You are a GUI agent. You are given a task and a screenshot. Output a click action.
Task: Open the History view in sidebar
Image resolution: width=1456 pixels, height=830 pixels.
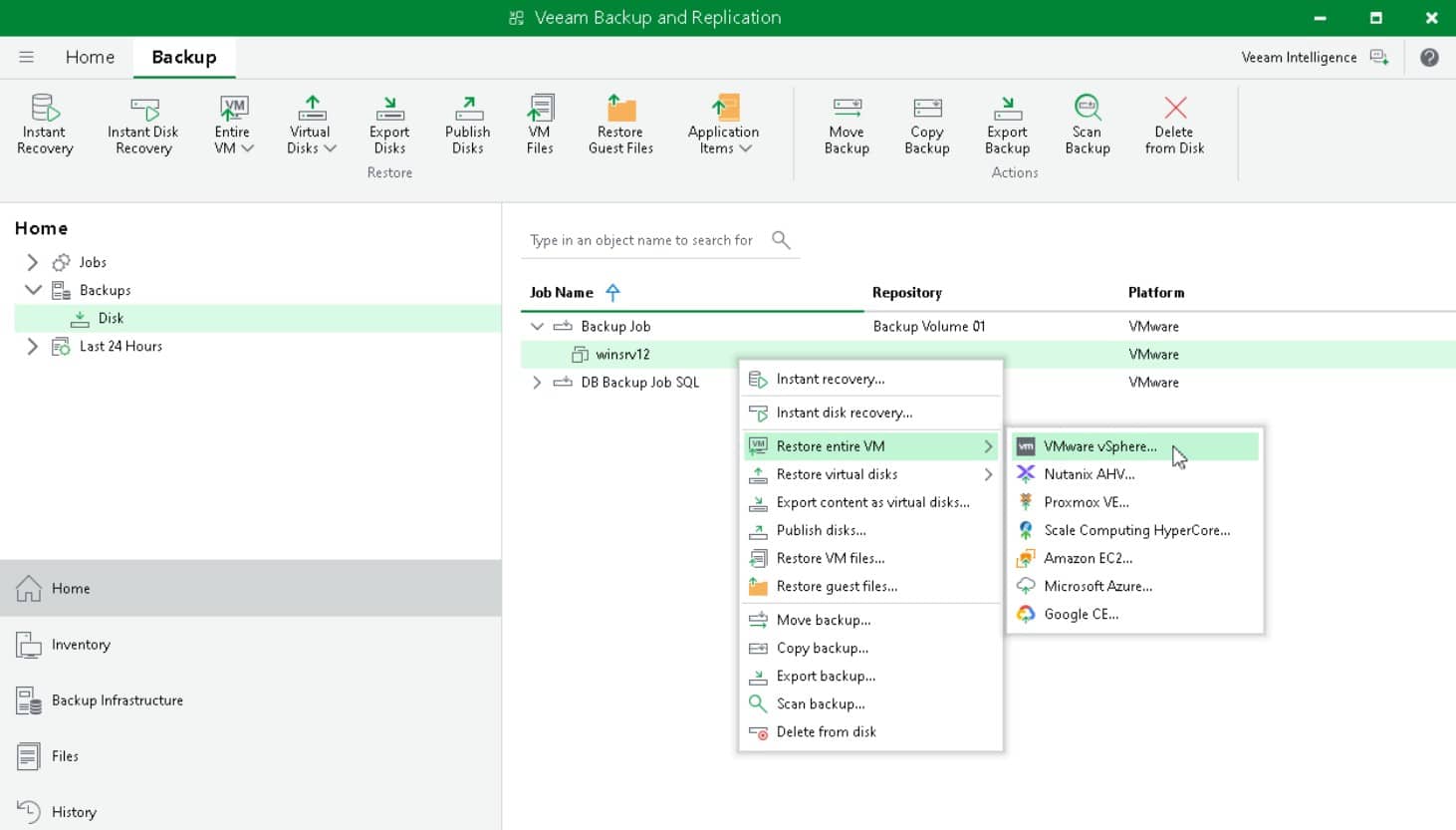(251, 812)
